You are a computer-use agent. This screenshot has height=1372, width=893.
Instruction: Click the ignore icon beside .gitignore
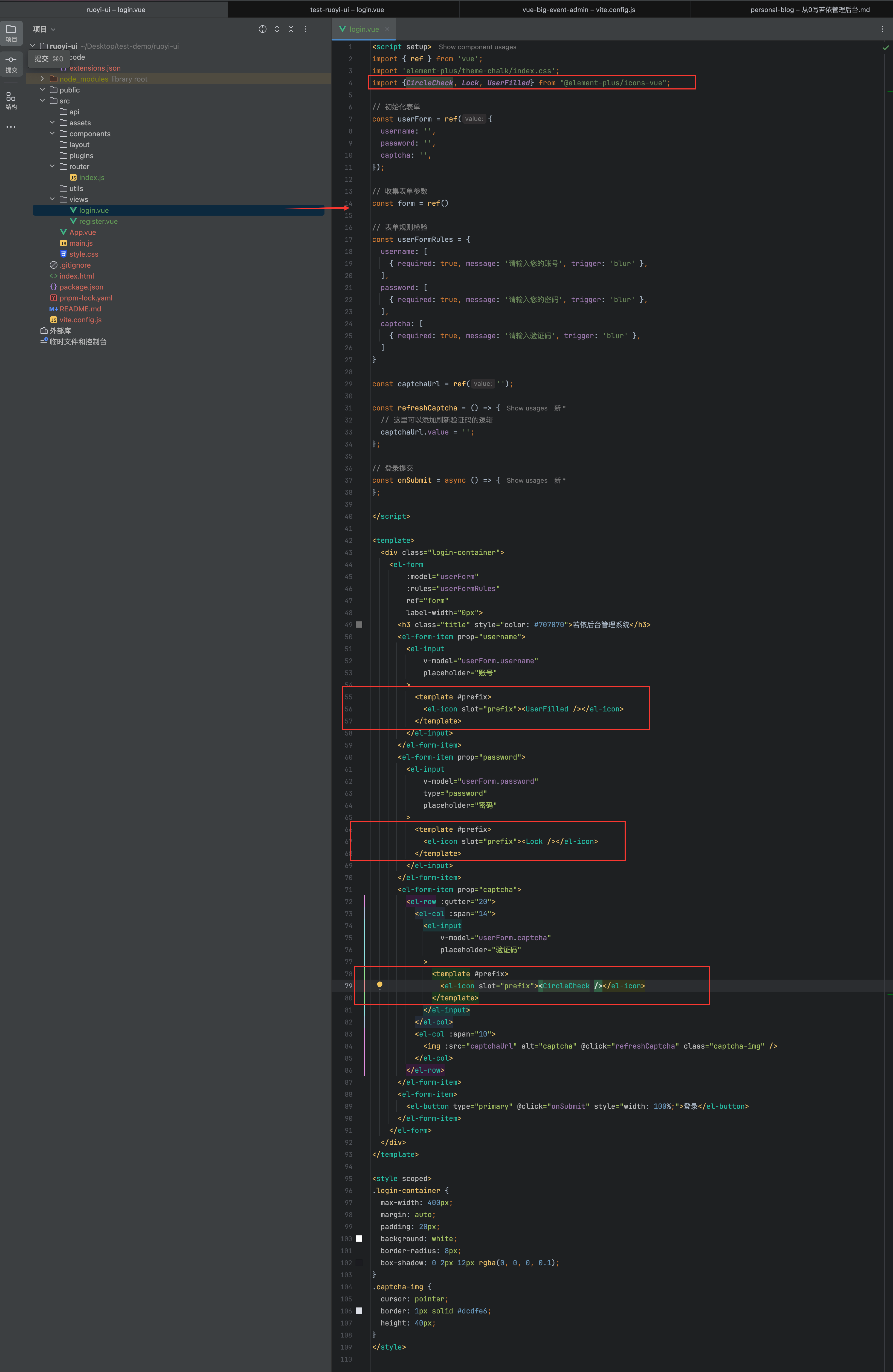click(54, 265)
